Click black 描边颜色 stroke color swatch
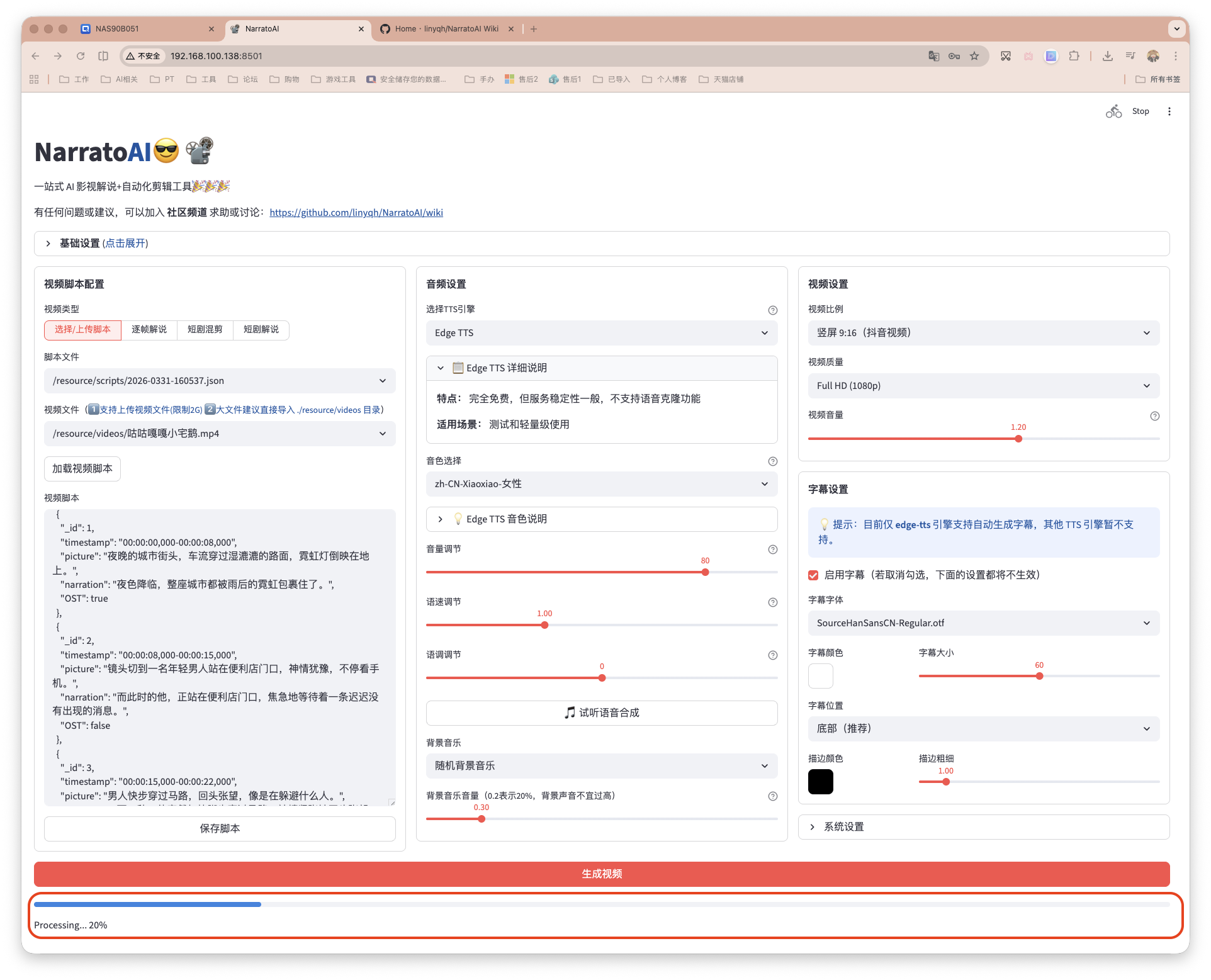 point(820,782)
